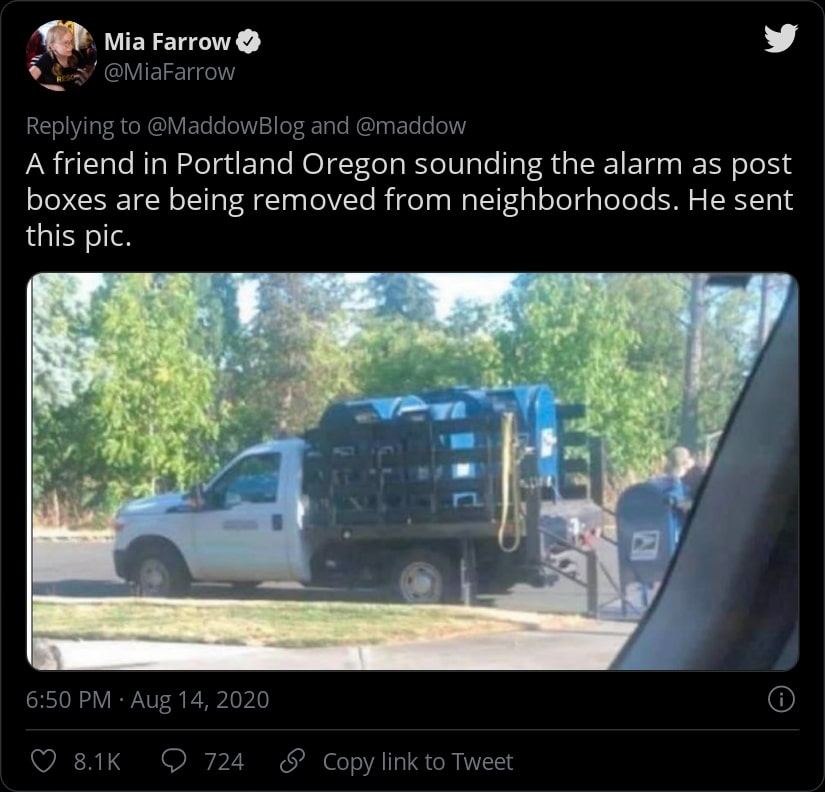Image resolution: width=825 pixels, height=792 pixels.
Task: Click the @MaddowBlog mention
Action: point(226,126)
